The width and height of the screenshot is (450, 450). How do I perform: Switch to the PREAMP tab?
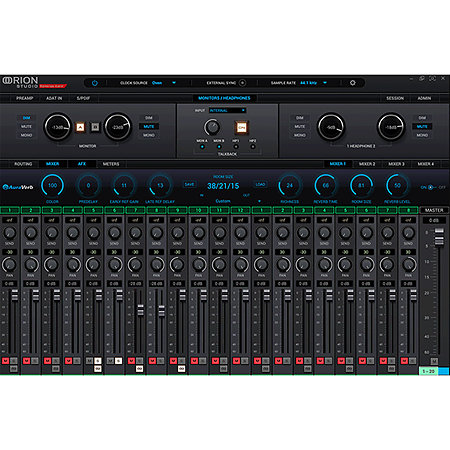point(25,98)
